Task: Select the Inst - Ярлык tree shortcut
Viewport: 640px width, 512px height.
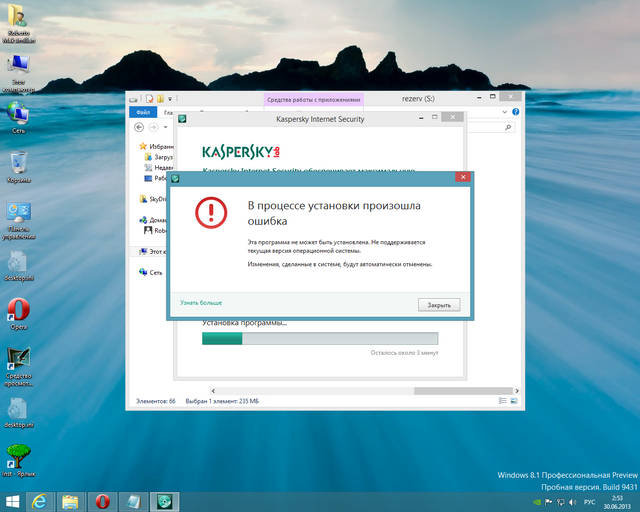Action: (x=18, y=461)
